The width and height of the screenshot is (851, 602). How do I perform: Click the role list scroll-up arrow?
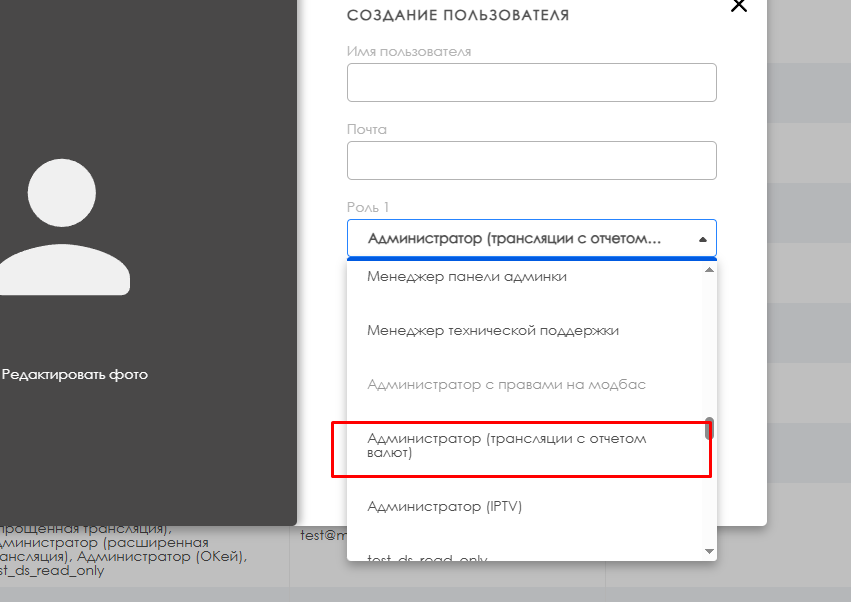coord(710,270)
